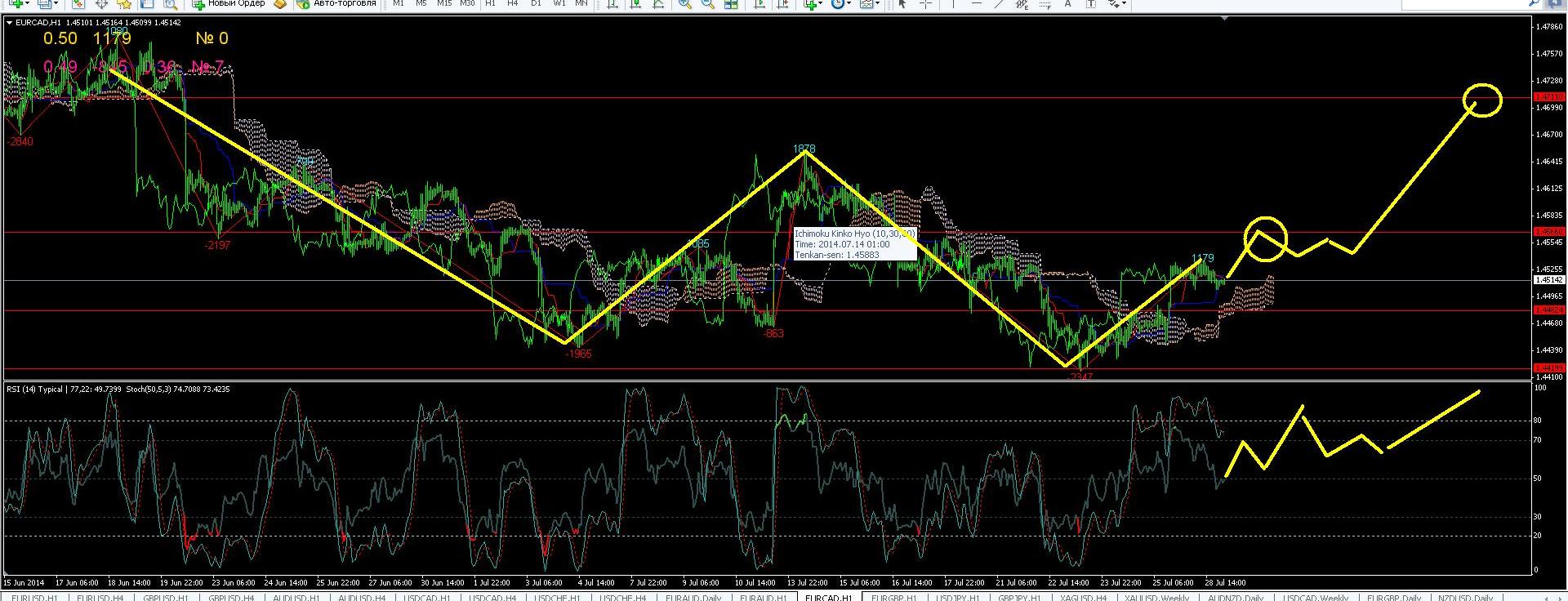Image resolution: width=1568 pixels, height=601 pixels.
Task: Select the crosshair tool
Action: (925, 4)
